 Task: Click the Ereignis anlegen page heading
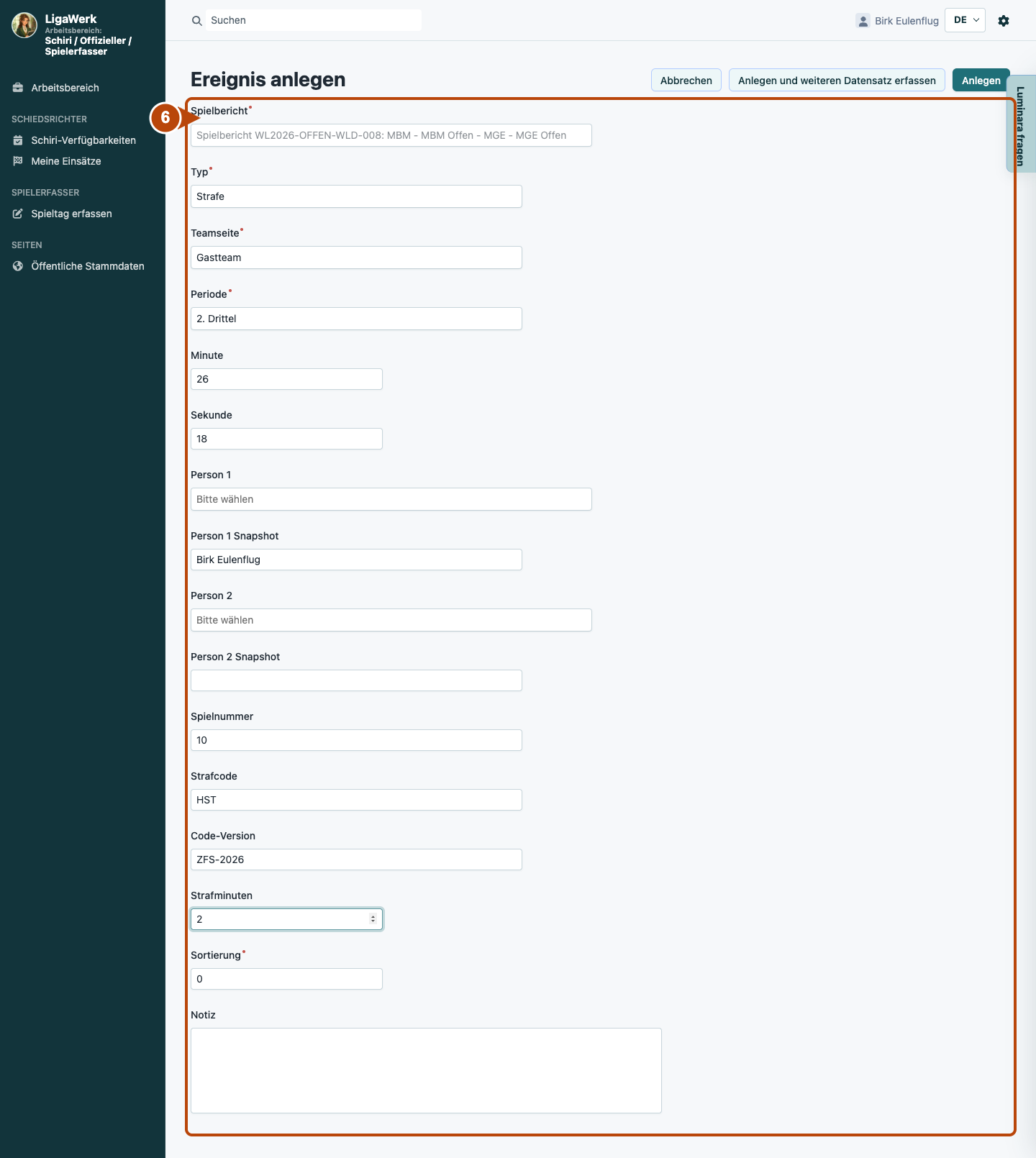[x=268, y=80]
